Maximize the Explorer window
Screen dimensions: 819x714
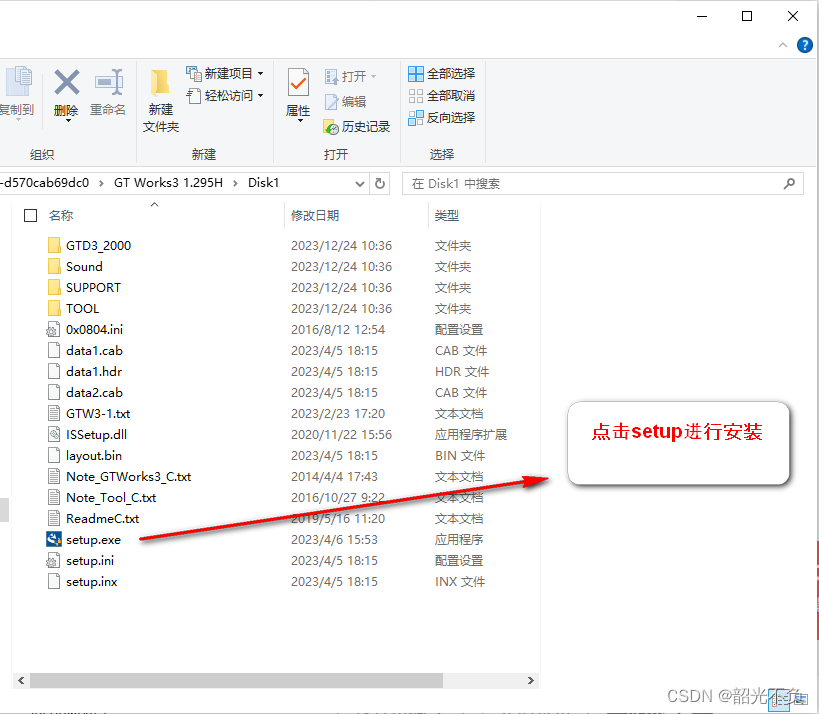point(747,16)
